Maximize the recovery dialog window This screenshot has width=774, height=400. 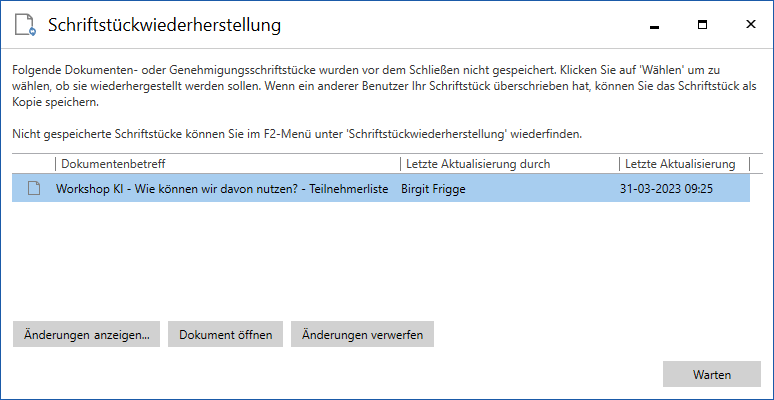[702, 24]
